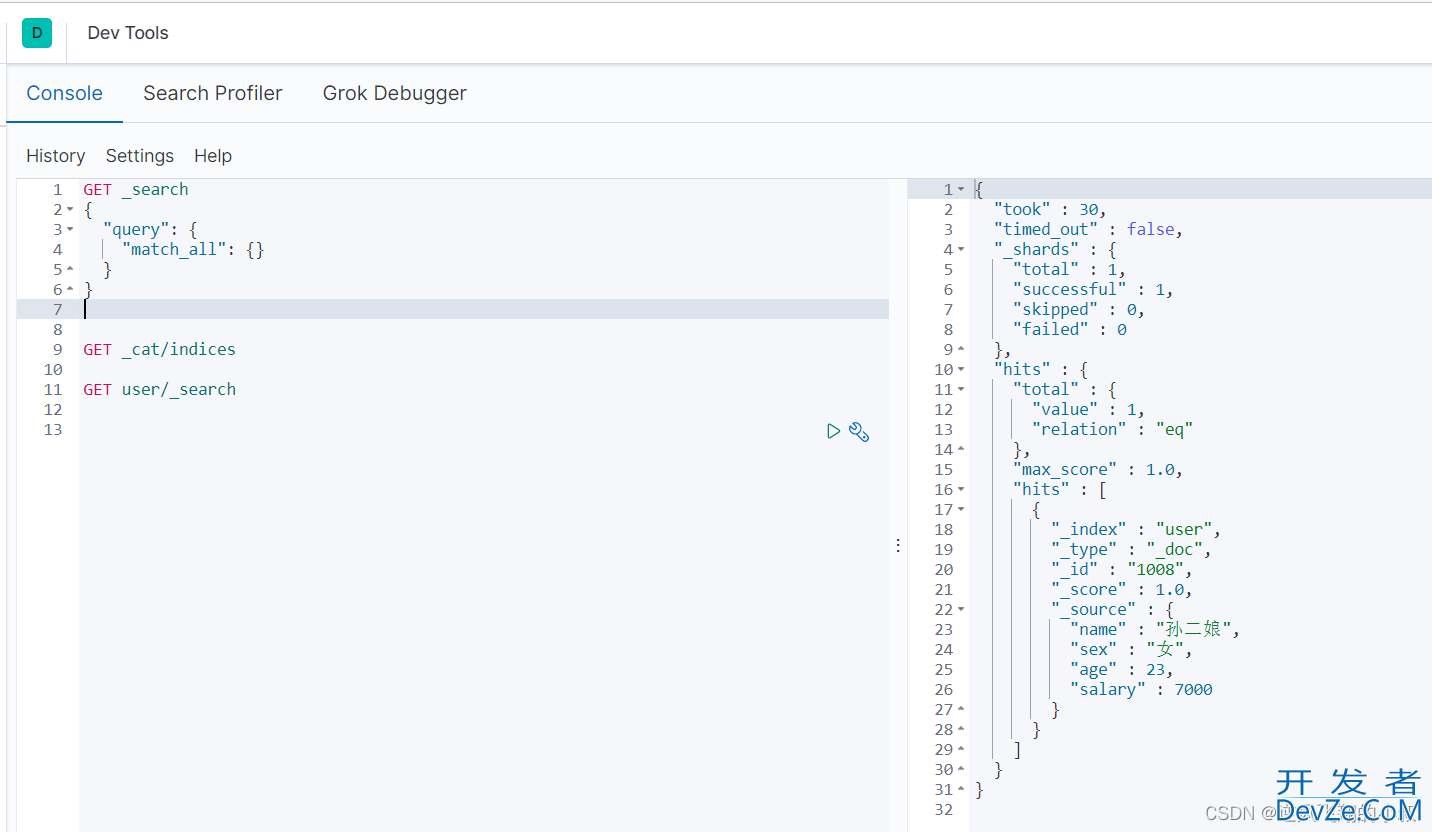The height and width of the screenshot is (832, 1432).
Task: Collapse the "_shards" fold on response line 4
Action: (961, 250)
